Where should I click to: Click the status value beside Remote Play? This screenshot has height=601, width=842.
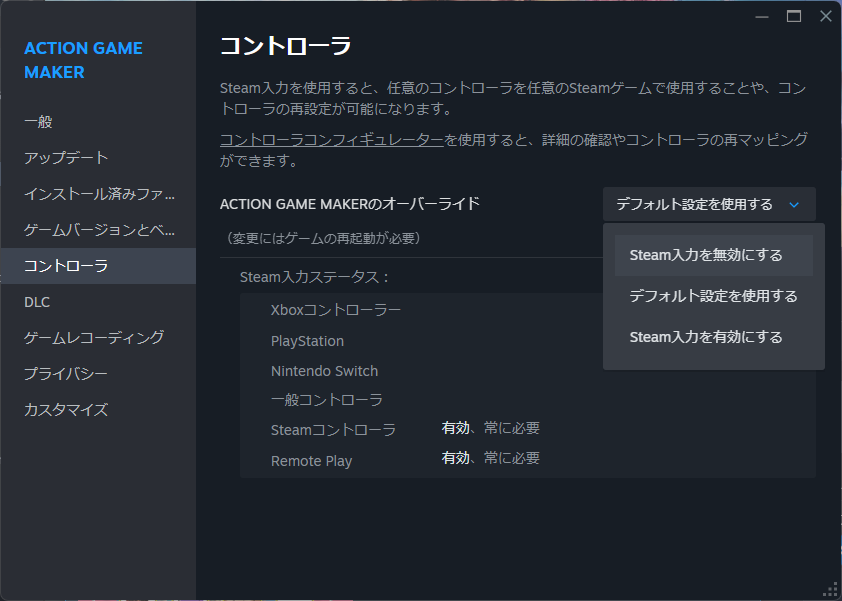tap(490, 458)
